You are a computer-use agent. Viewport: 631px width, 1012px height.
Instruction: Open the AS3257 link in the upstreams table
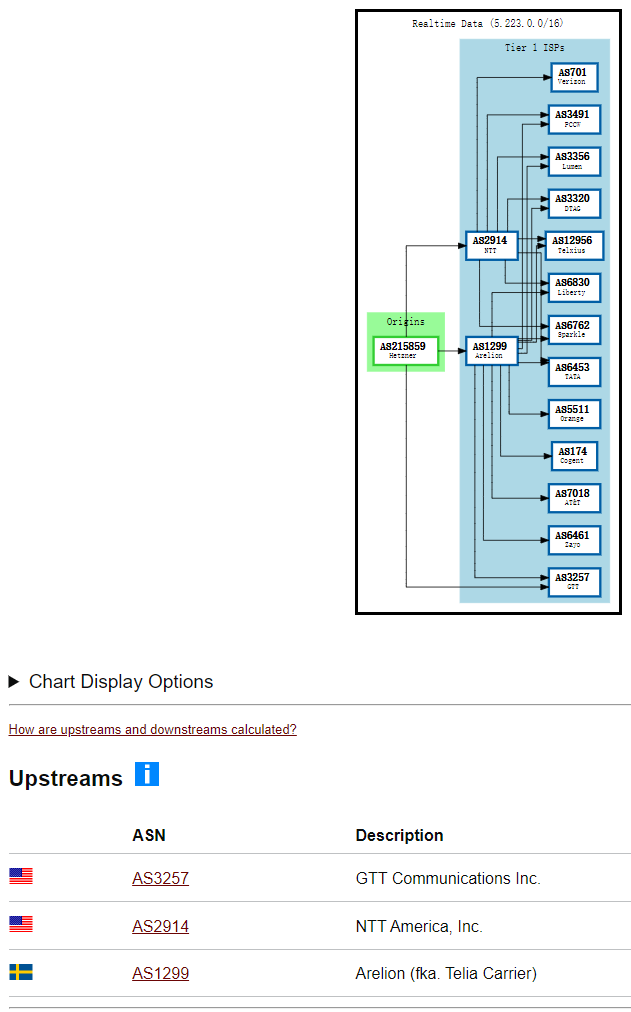click(161, 878)
